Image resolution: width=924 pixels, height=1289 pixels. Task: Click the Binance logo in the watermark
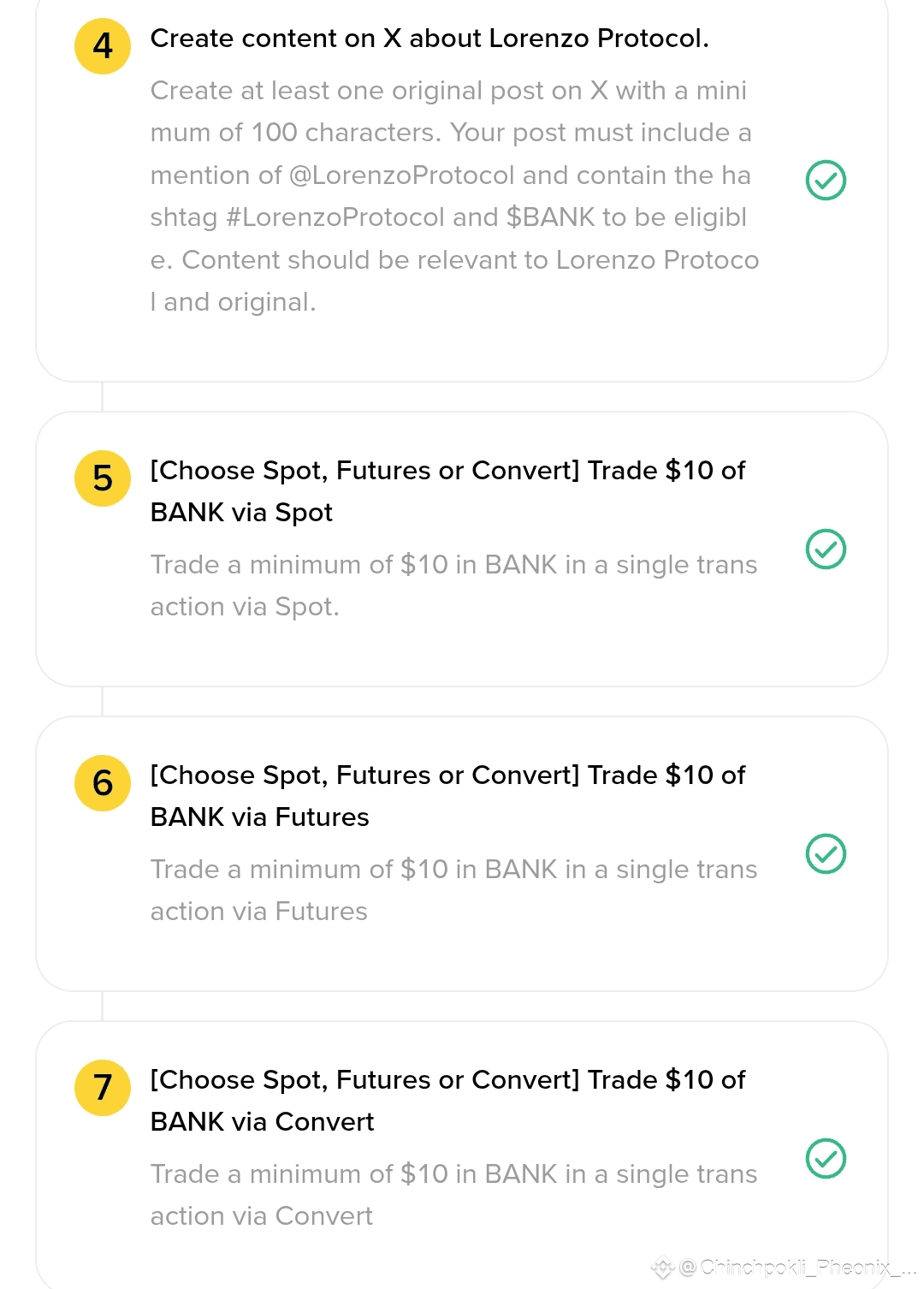click(x=663, y=1268)
